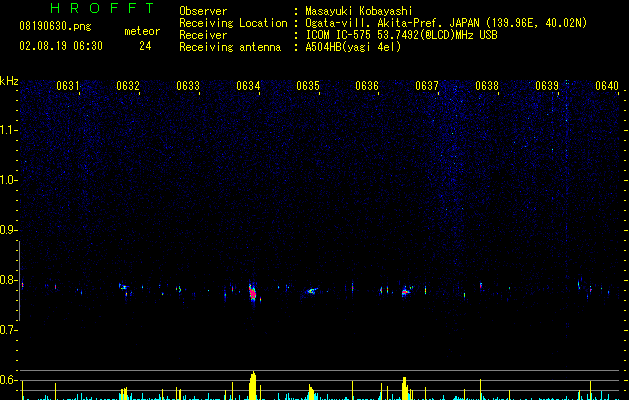Click the 0635 time marker
This screenshot has height=400, width=629.
tap(308, 86)
